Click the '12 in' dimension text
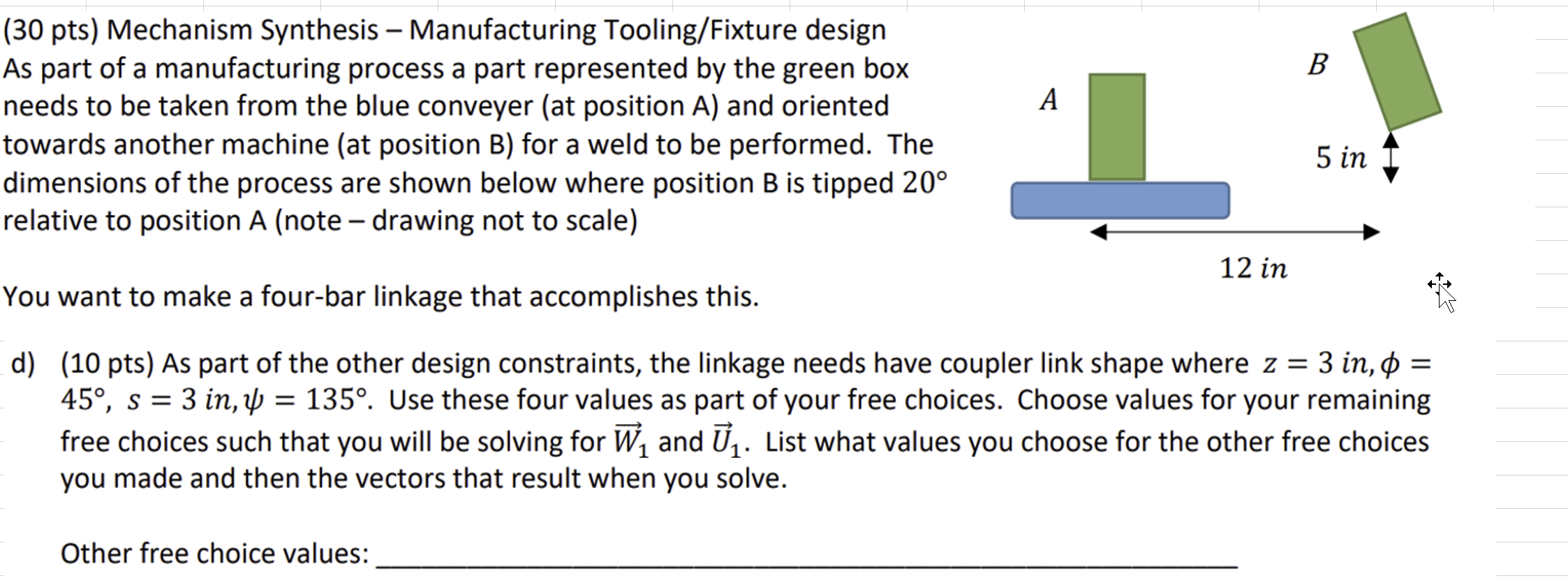This screenshot has width=1568, height=583. [1253, 268]
